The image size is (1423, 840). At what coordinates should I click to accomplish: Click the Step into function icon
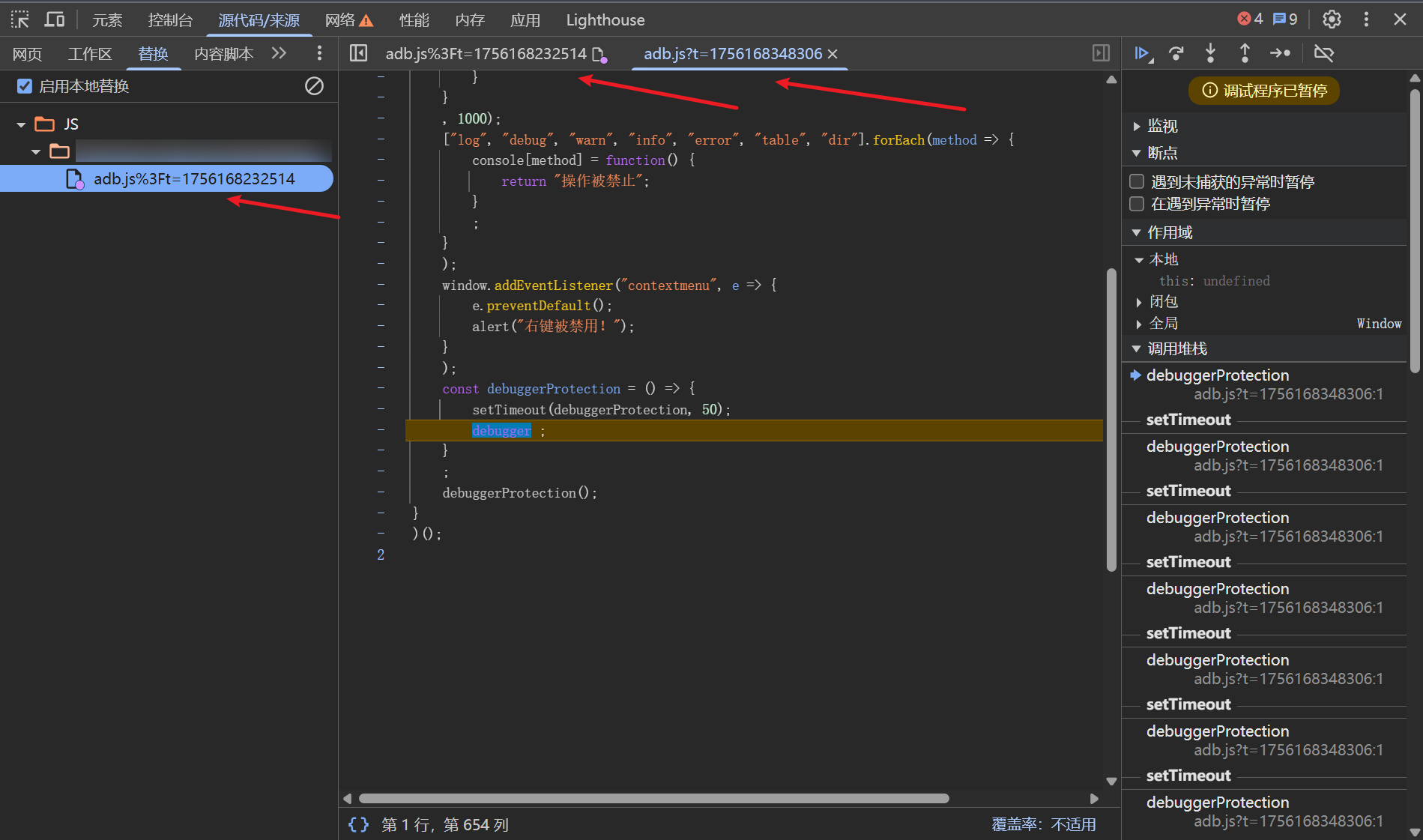(x=1210, y=53)
